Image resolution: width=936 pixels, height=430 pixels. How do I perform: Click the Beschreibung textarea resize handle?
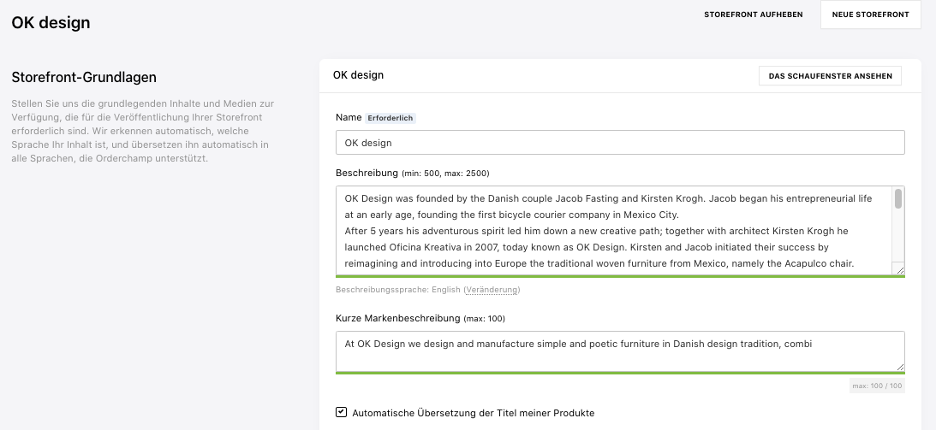[900, 270]
